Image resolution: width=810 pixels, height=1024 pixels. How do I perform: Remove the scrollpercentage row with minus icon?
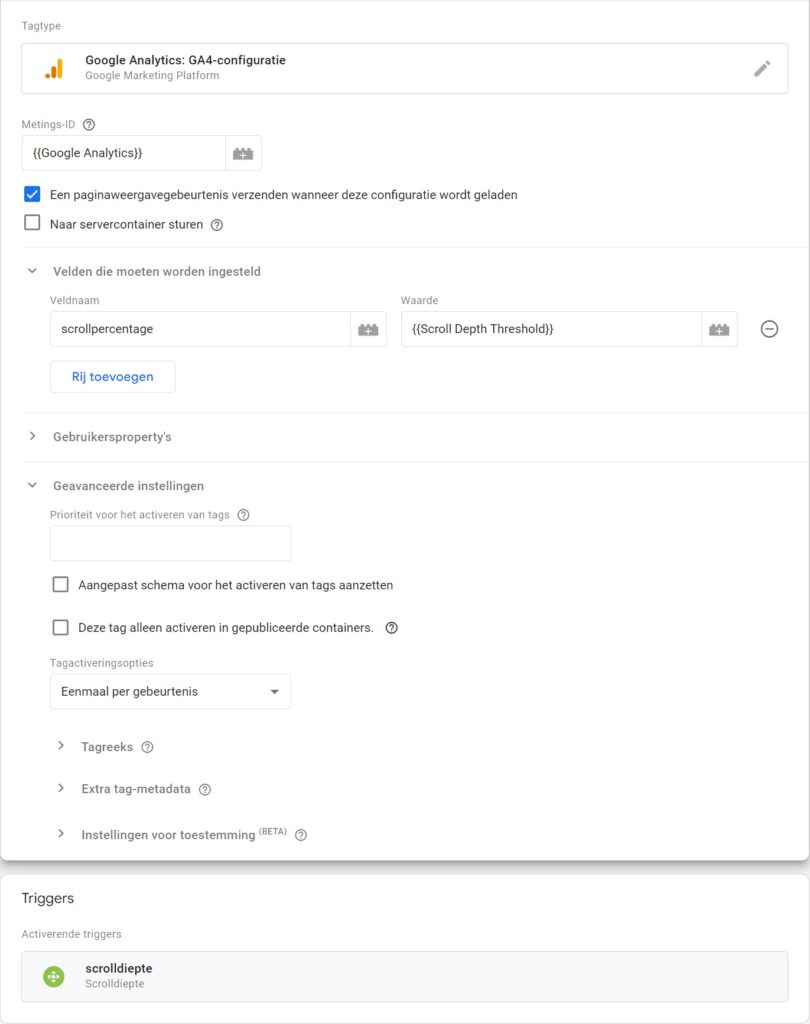770,329
